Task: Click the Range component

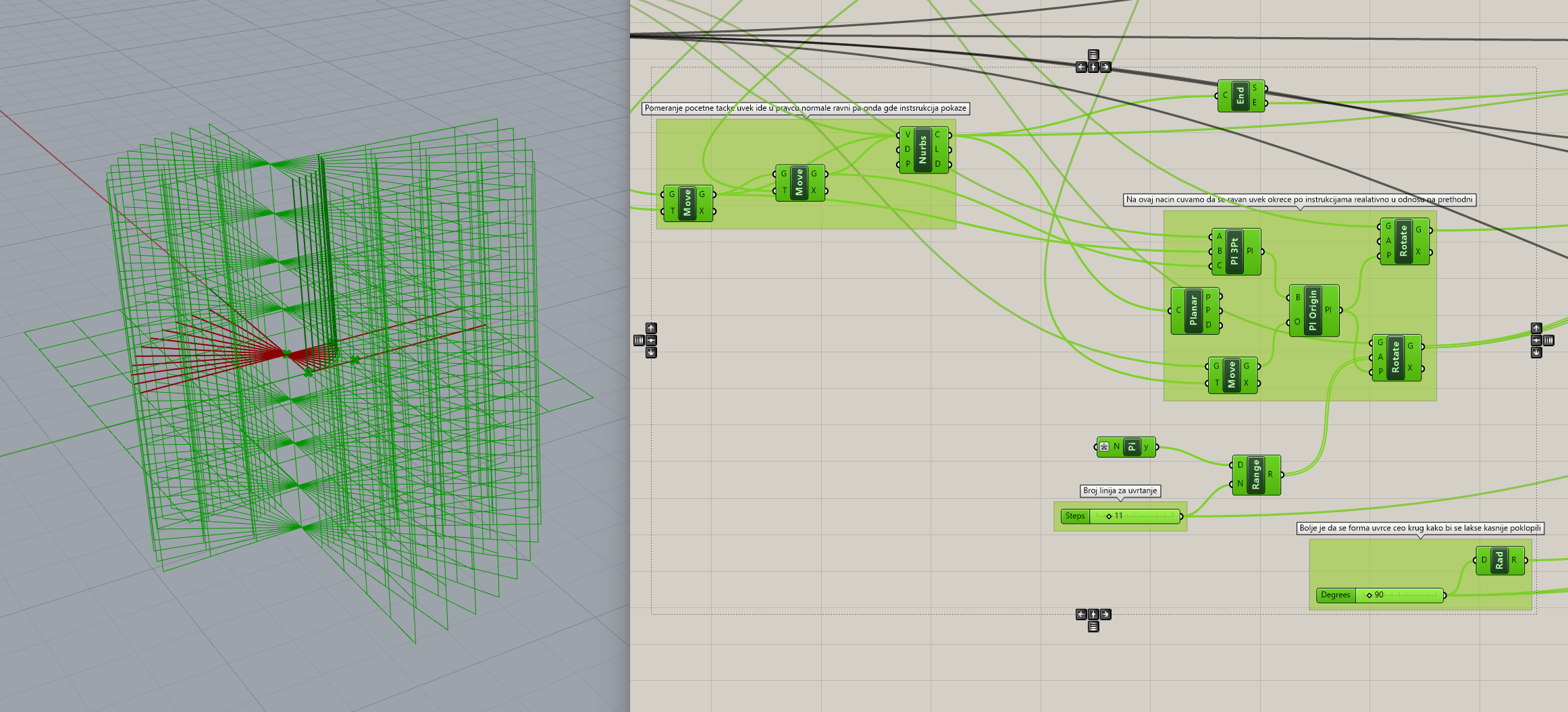Action: click(1255, 475)
